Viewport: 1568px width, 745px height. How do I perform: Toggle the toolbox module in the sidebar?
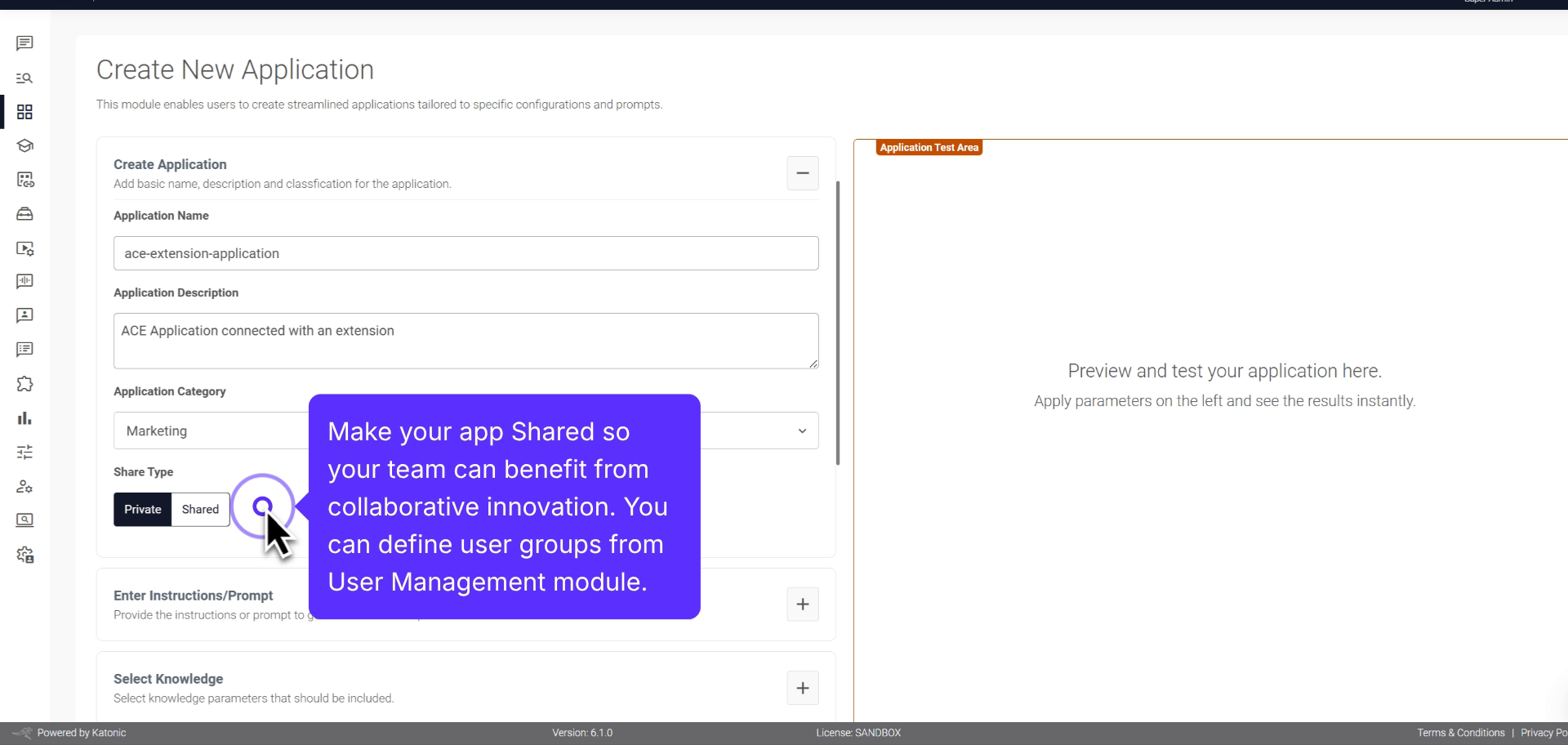point(24,214)
